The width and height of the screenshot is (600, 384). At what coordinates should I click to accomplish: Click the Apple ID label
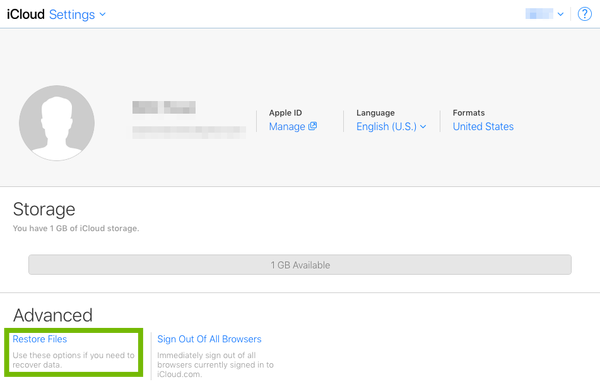[x=285, y=113]
